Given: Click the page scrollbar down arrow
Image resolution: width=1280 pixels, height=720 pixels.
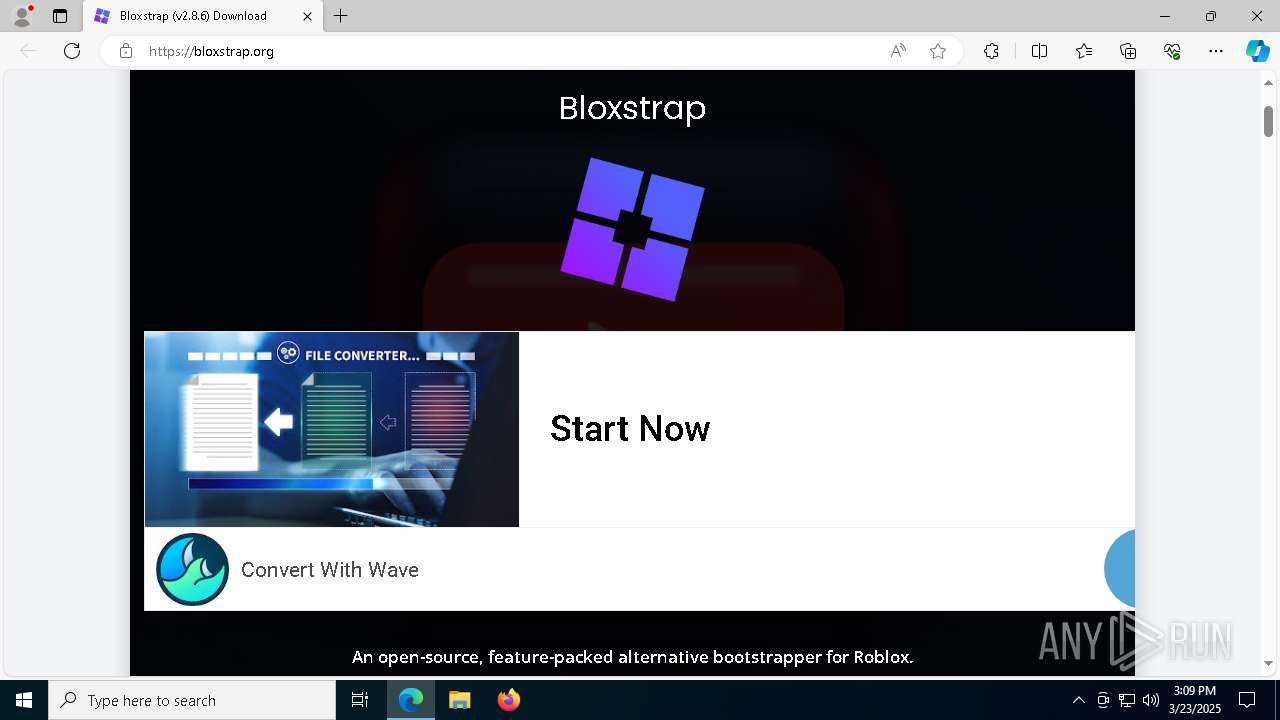Looking at the screenshot, I should [1268, 663].
